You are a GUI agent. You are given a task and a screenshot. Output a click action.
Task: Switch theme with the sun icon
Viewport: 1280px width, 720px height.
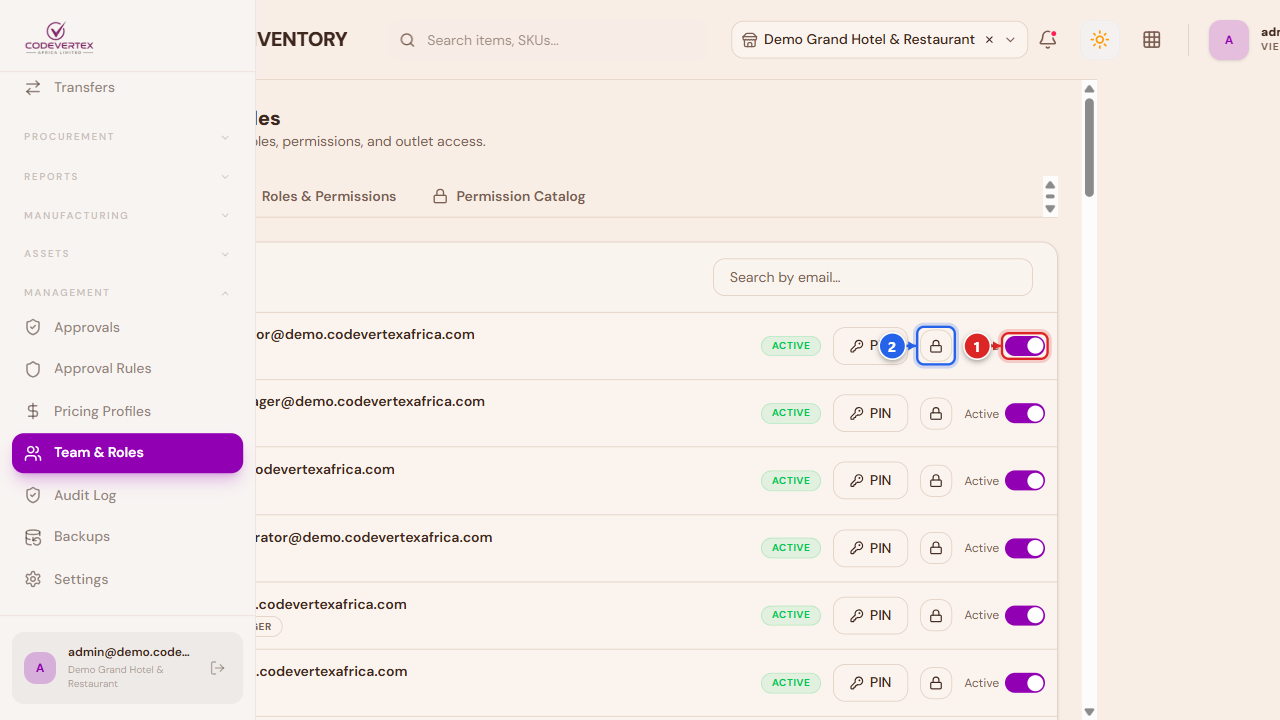tap(1100, 40)
